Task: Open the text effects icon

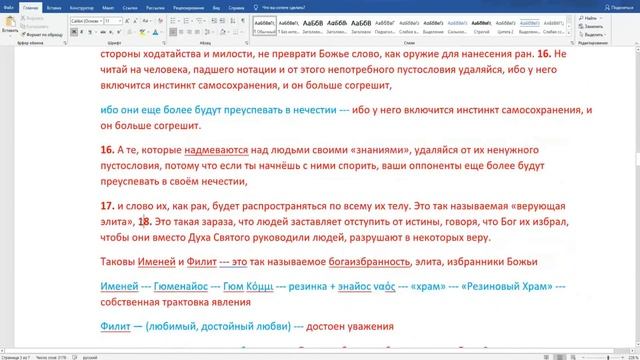Action: pos(130,32)
